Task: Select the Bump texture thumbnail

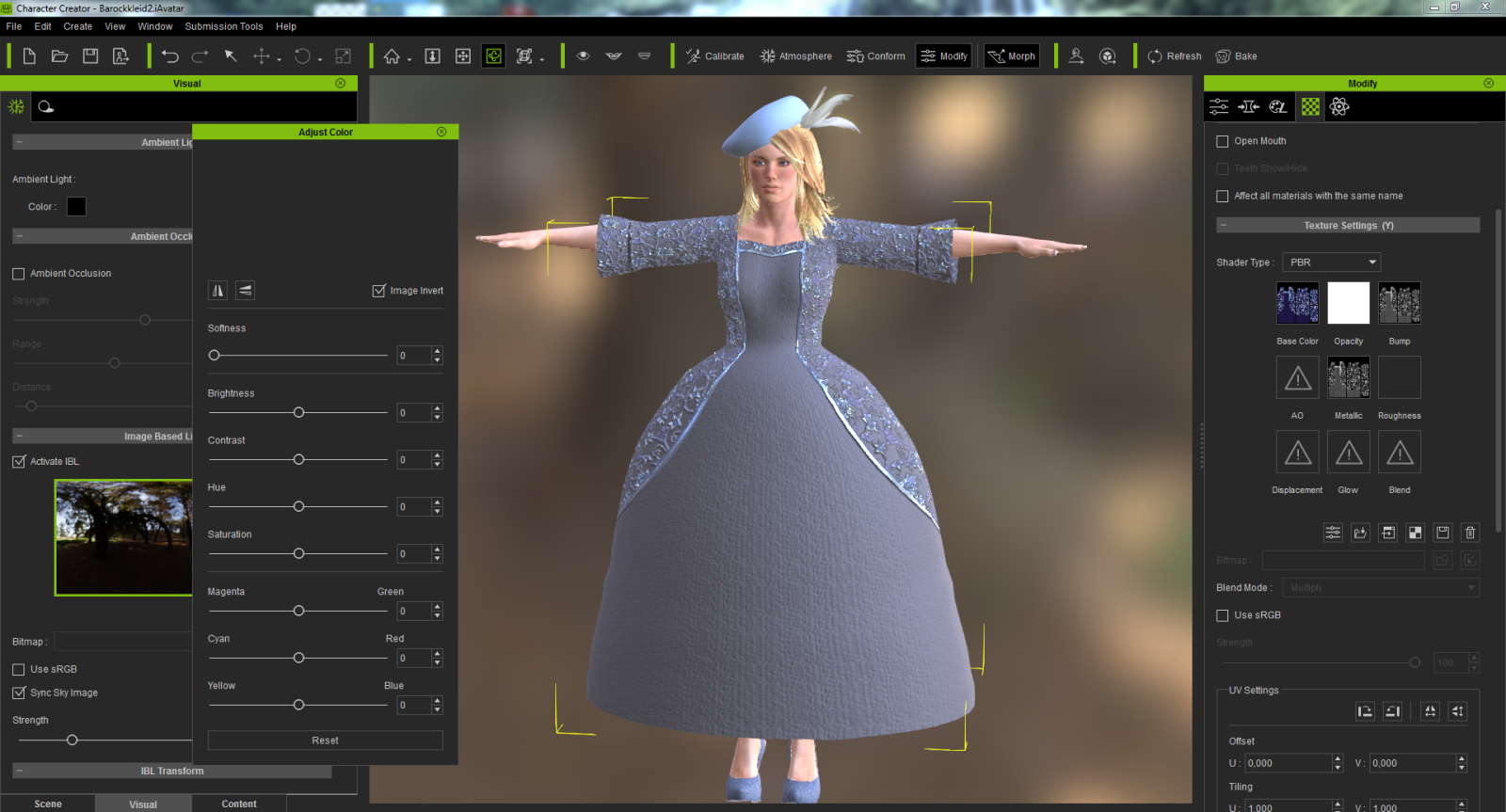Action: (x=1400, y=304)
